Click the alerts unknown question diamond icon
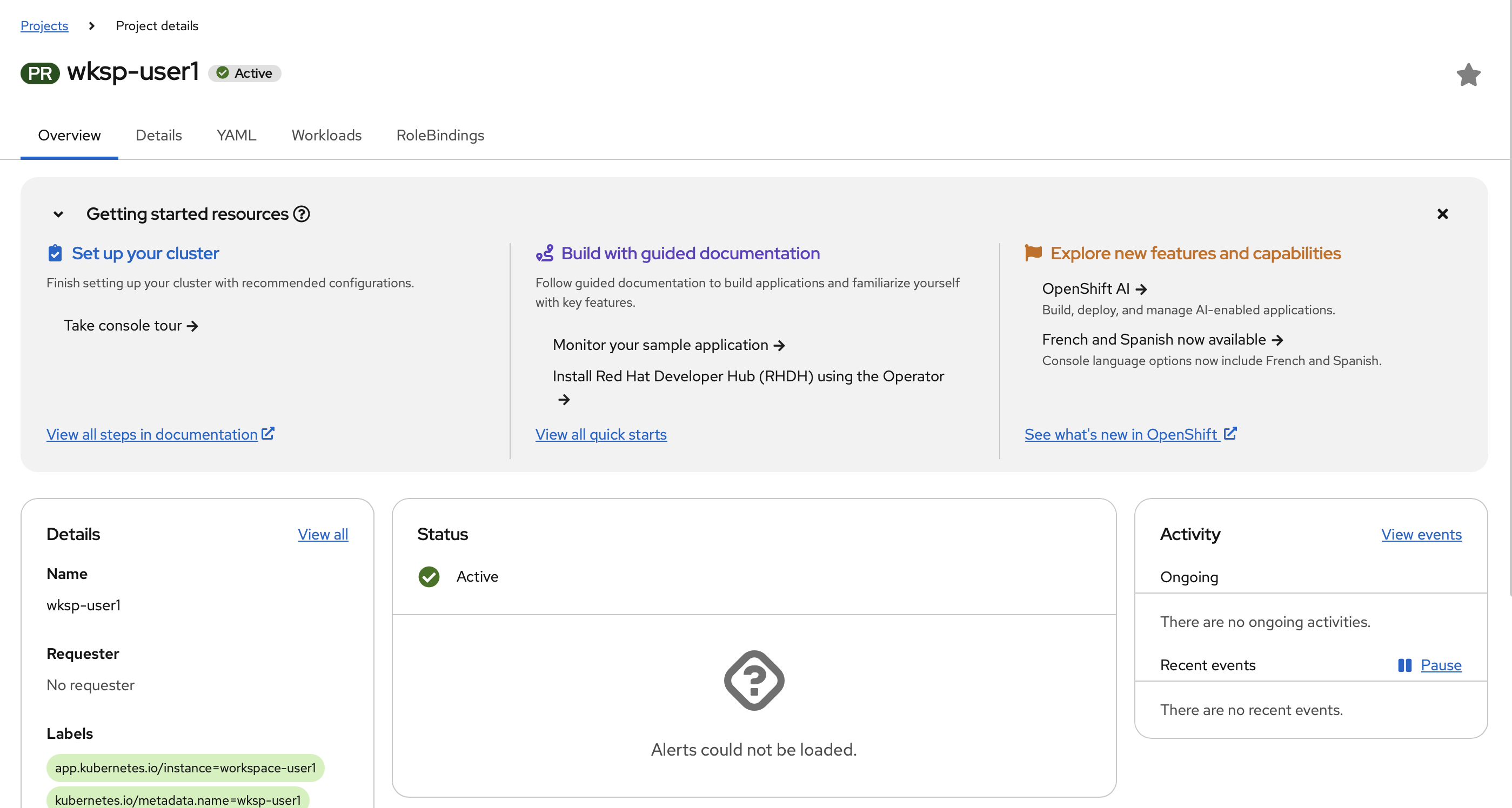 pos(754,680)
